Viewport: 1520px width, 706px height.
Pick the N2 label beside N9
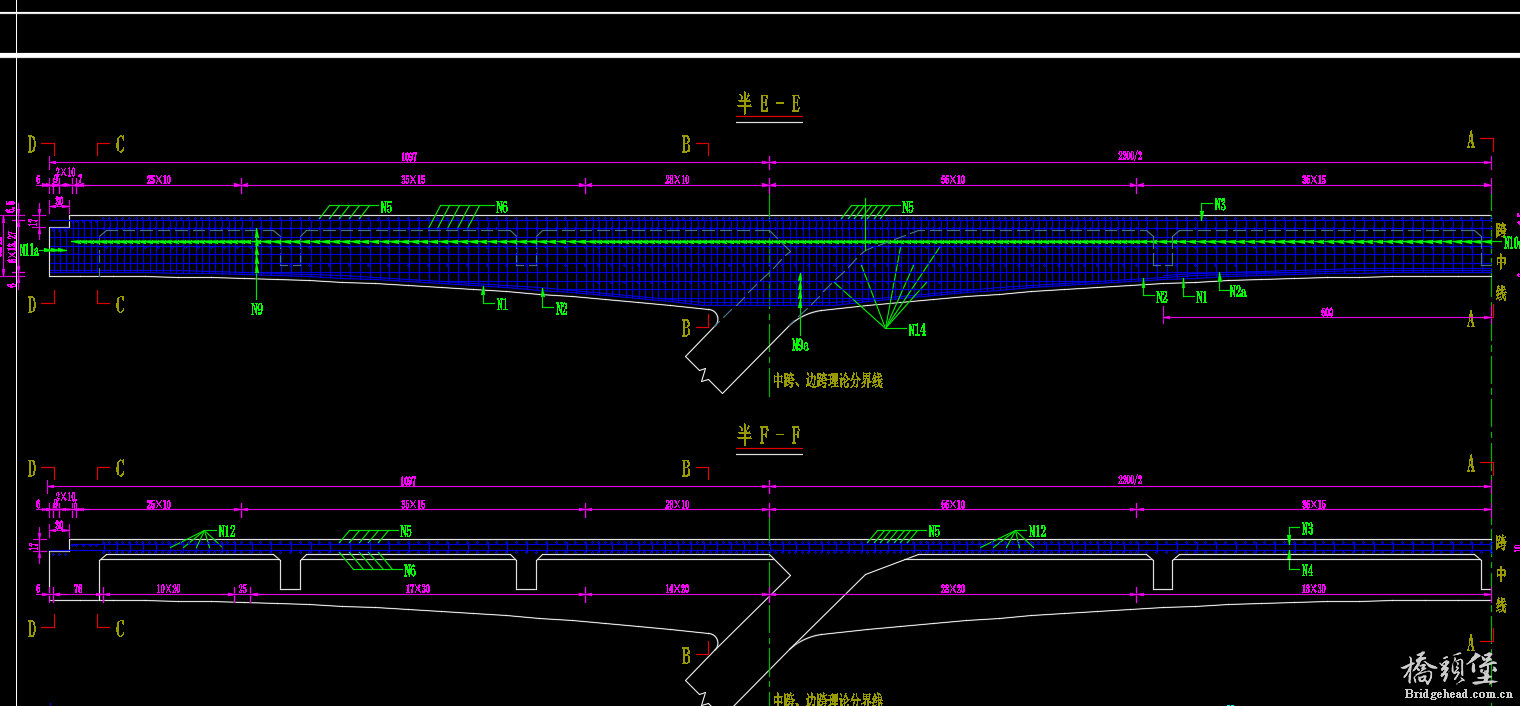pyautogui.click(x=561, y=310)
